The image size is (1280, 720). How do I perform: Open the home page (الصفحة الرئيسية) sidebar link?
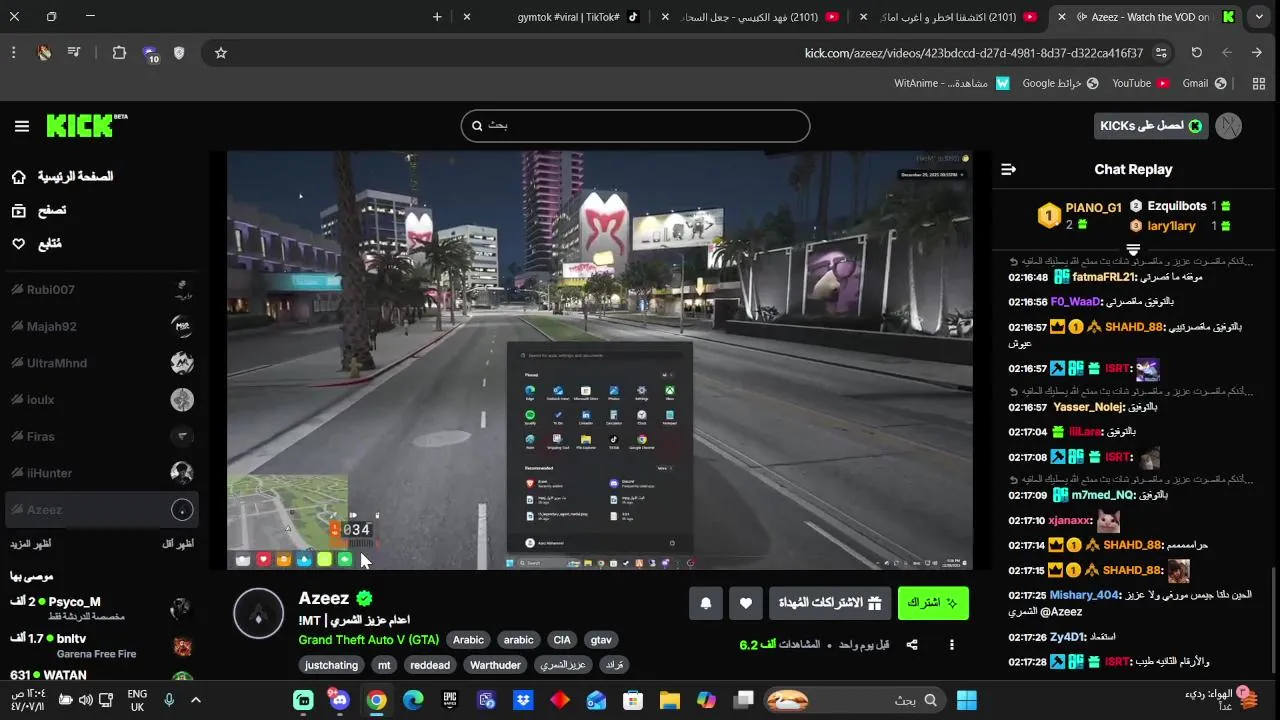point(62,177)
